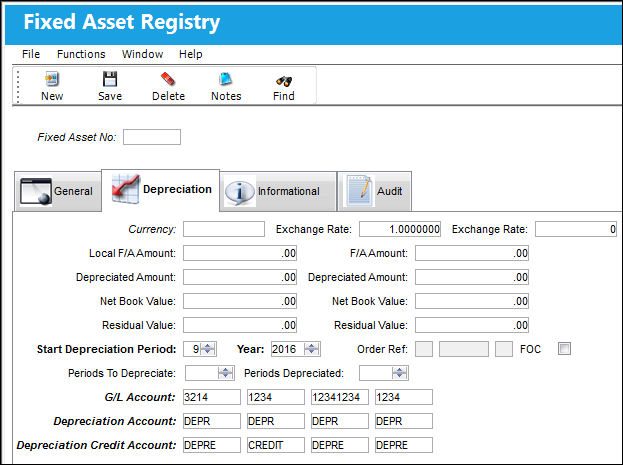
Task: Click the Exchange Rate field showing 1.0000000
Action: [400, 229]
